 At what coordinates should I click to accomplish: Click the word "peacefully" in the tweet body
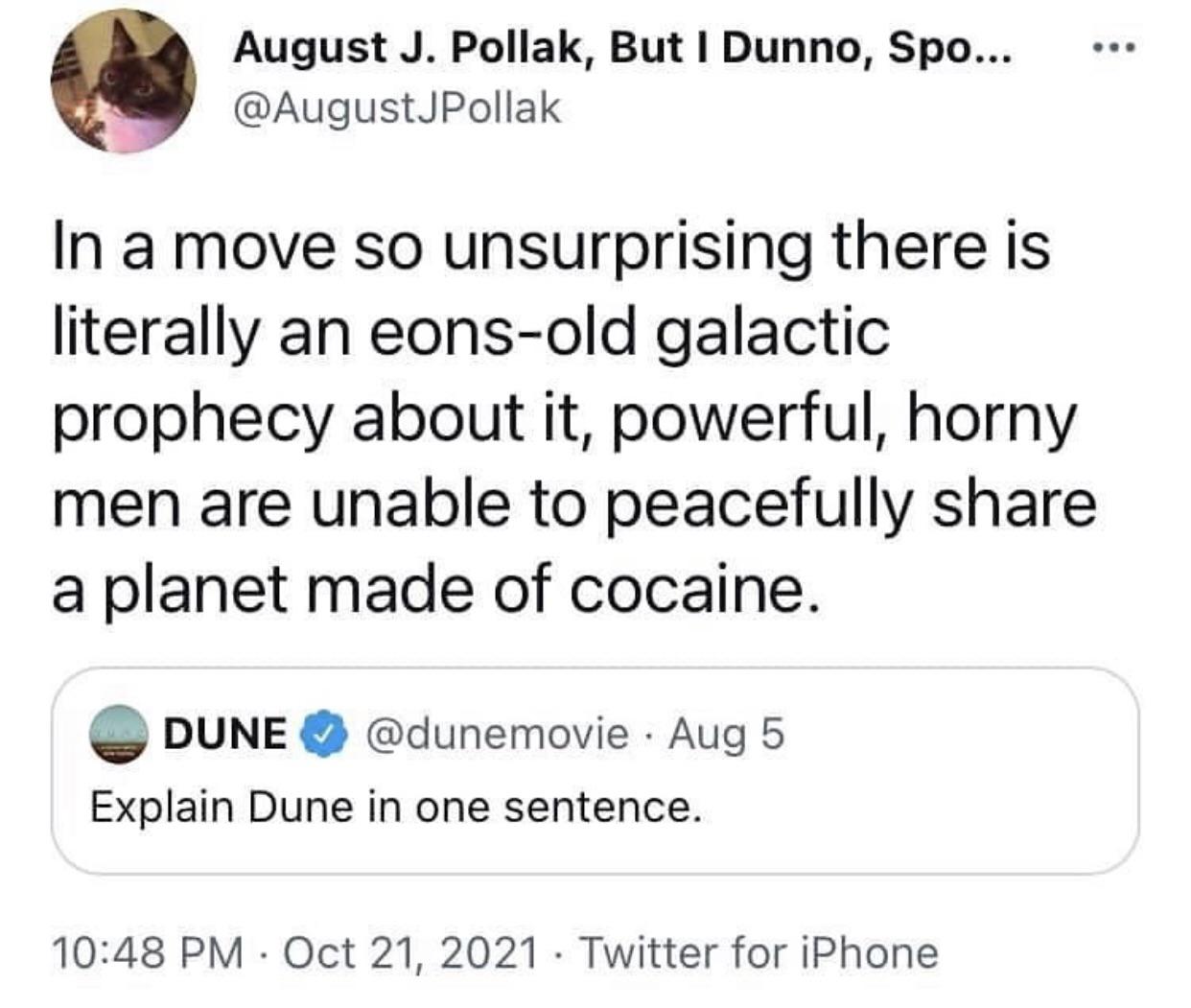pos(757,505)
